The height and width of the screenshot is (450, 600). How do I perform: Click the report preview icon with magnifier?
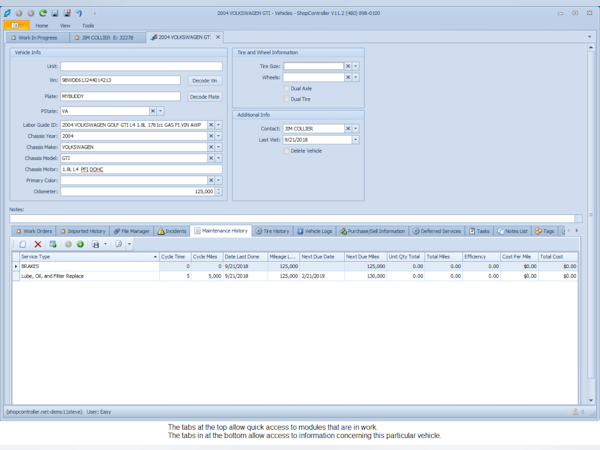(119, 244)
